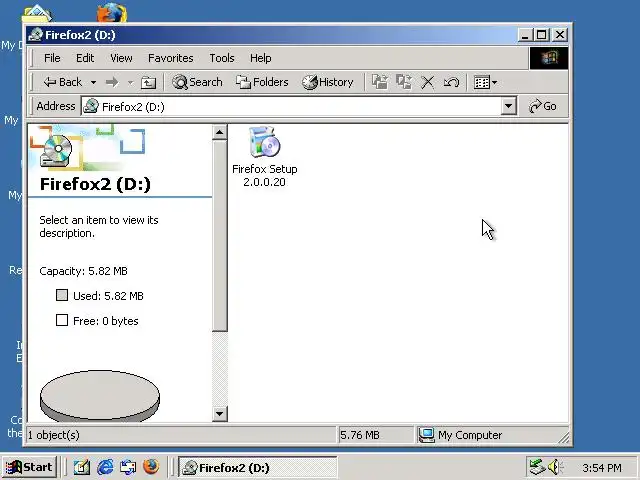Click the Firefox desktop icon behind the window
640x480 pixels.
(x=112, y=12)
